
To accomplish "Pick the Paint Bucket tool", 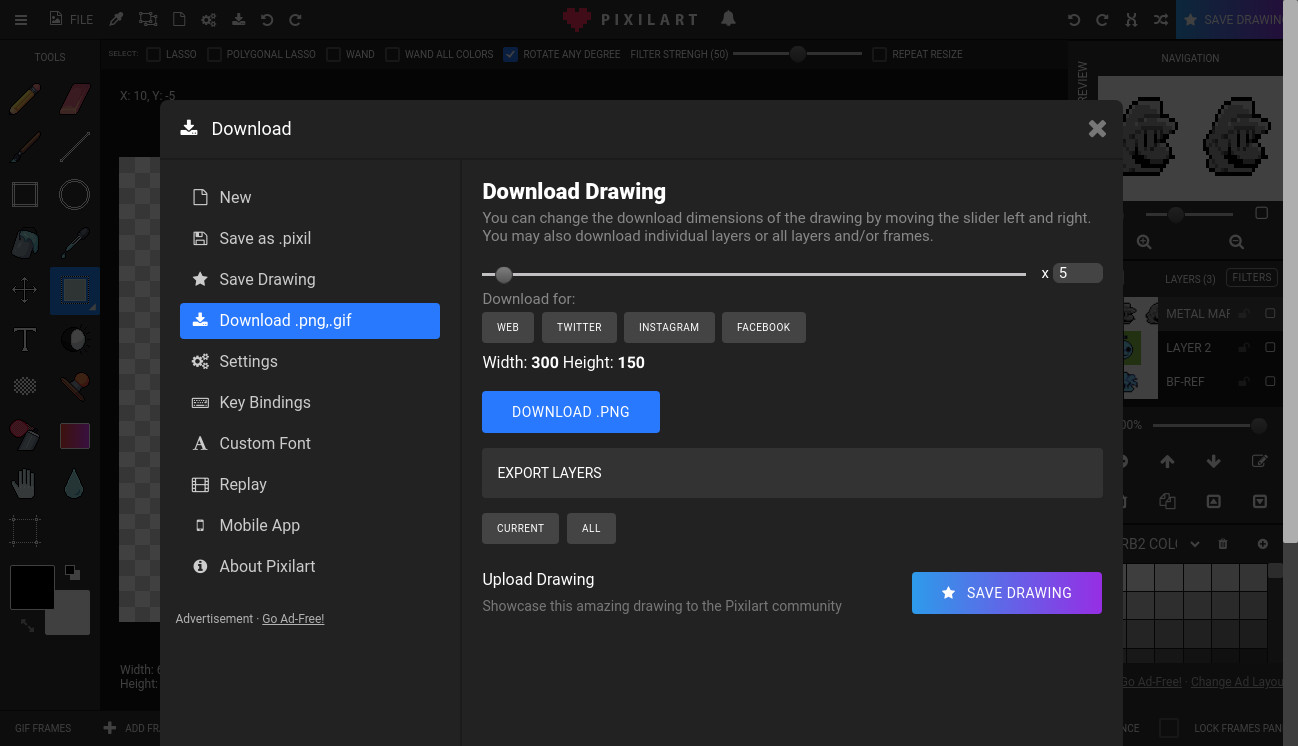I will [x=24, y=242].
